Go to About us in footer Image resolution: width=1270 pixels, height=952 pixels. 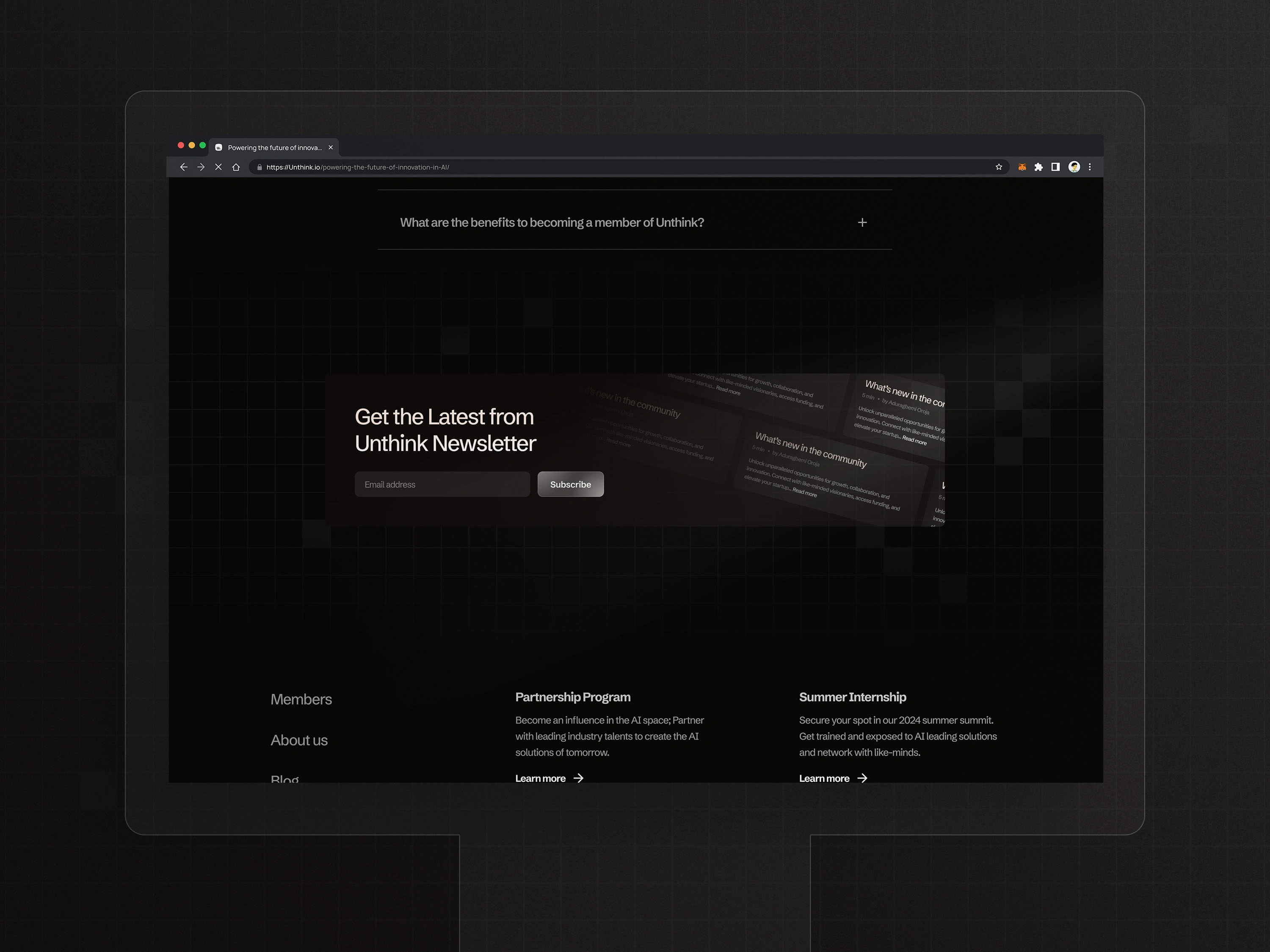tap(299, 740)
